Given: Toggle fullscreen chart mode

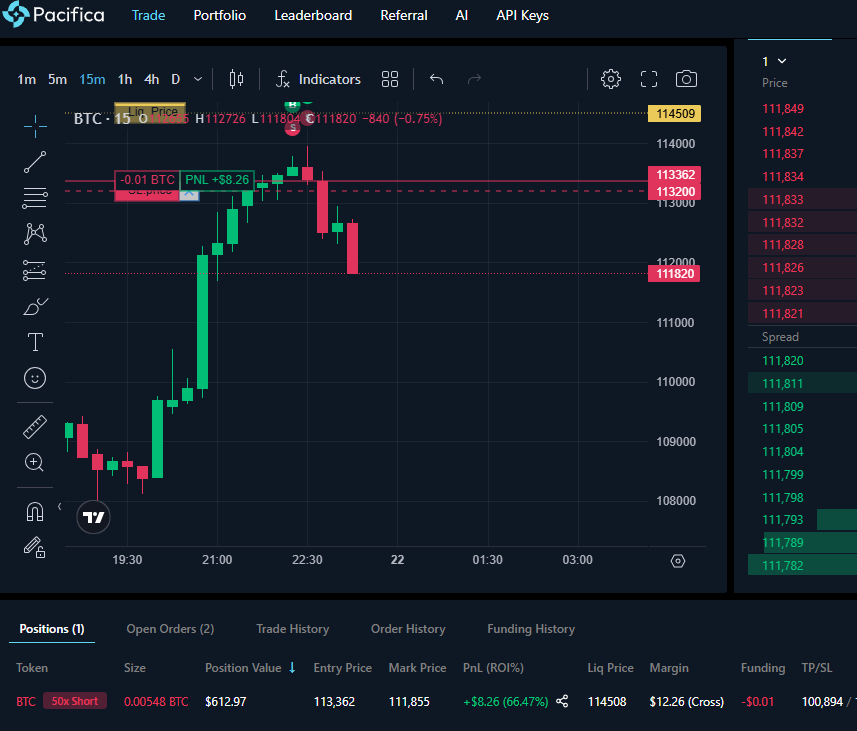Looking at the screenshot, I should (x=649, y=79).
